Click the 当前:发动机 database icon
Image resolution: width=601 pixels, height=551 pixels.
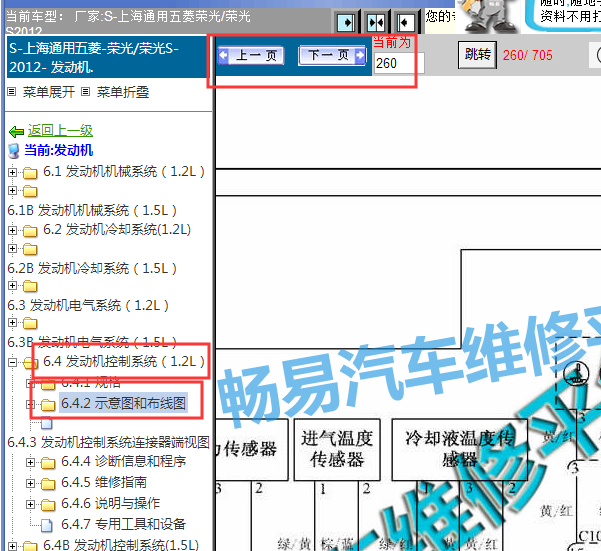(14, 150)
